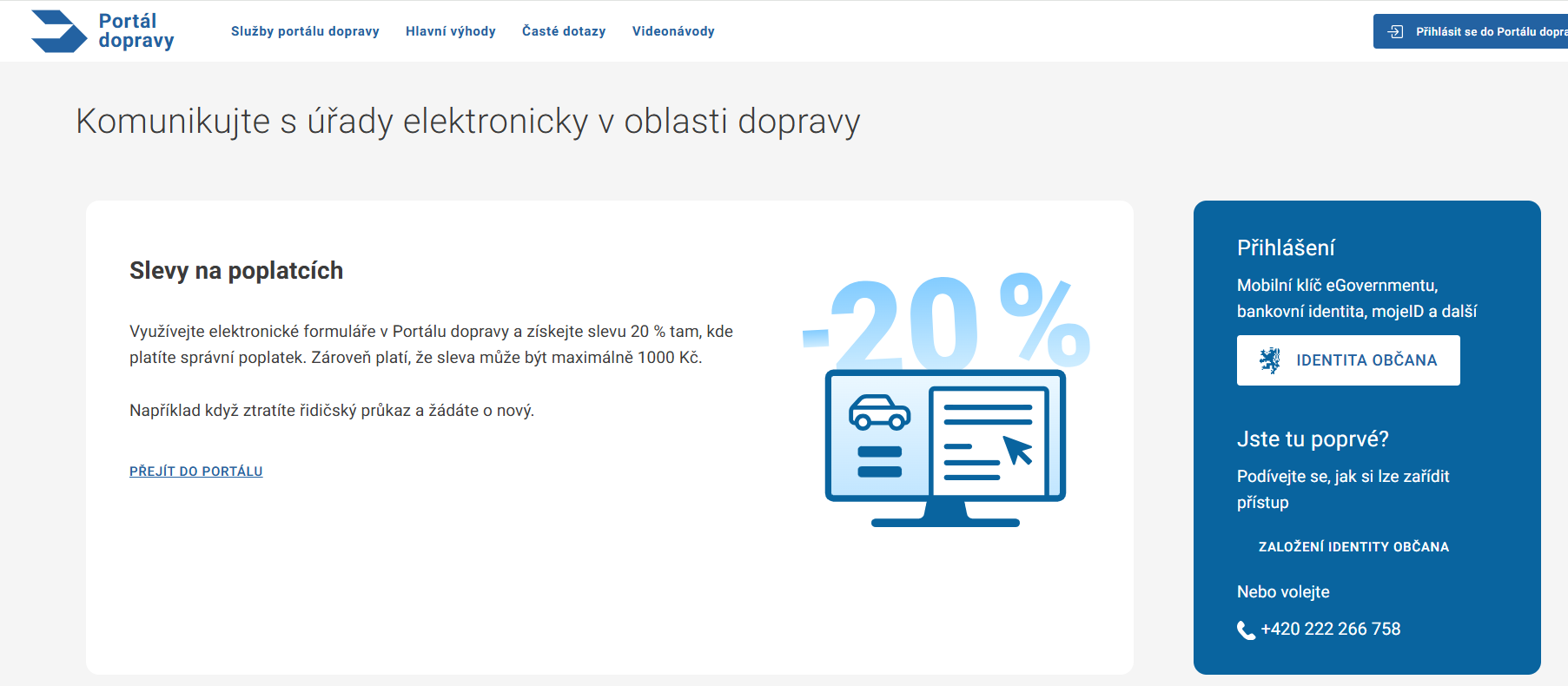Open Služby portálu dopravy menu item

[x=305, y=31]
